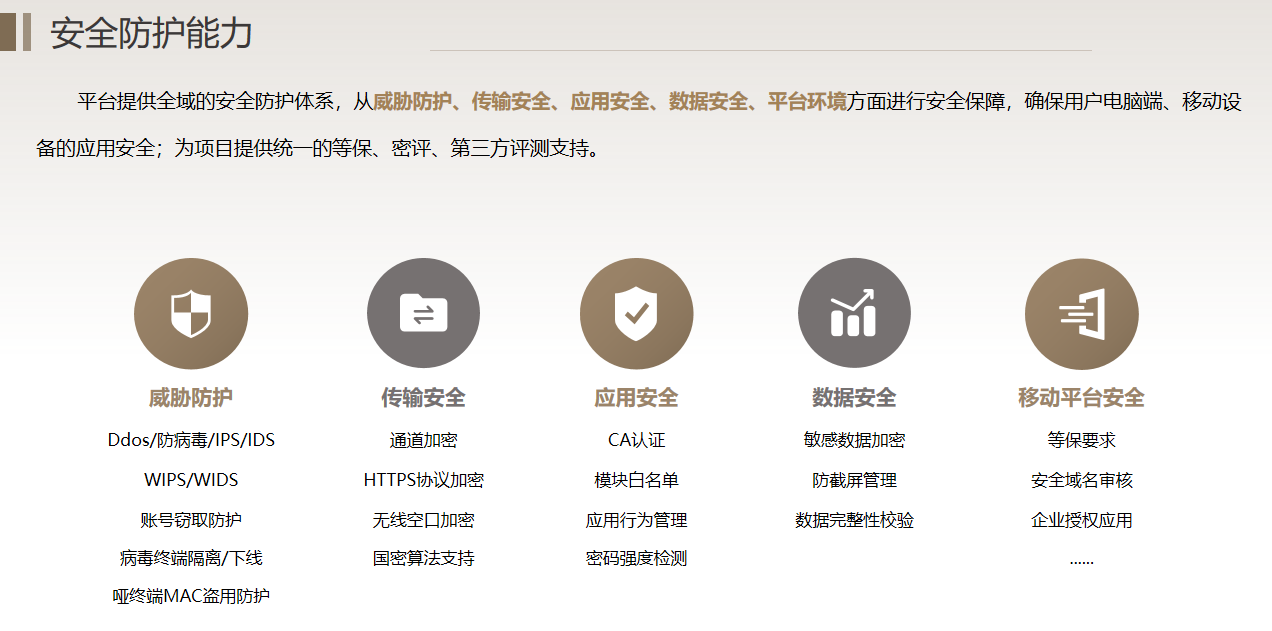
Task: Select the 威胁防护 column heading
Action: pos(191,398)
